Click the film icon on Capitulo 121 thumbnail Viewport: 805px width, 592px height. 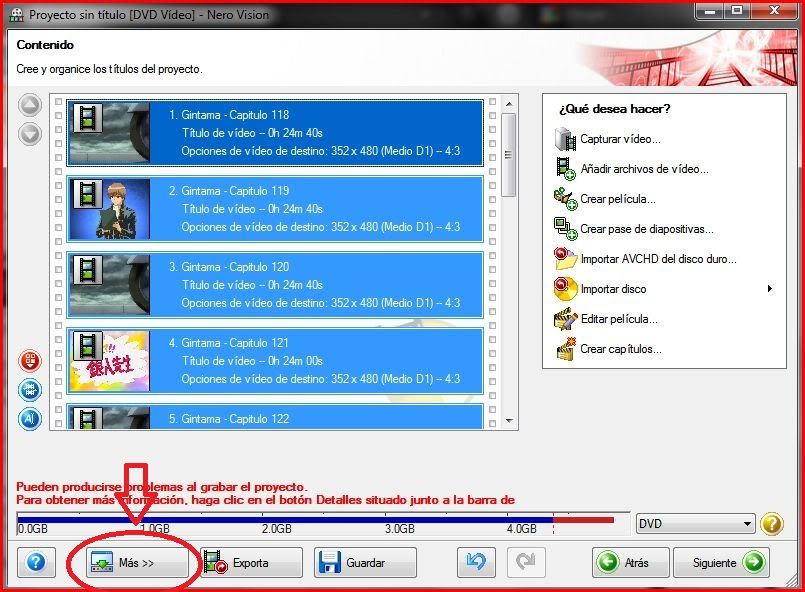point(87,346)
